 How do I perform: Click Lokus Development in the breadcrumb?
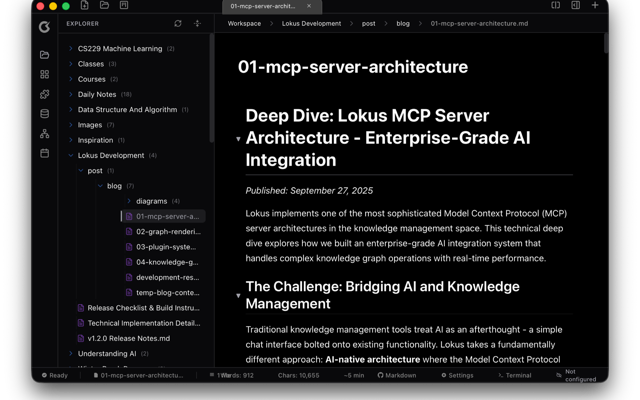[311, 23]
